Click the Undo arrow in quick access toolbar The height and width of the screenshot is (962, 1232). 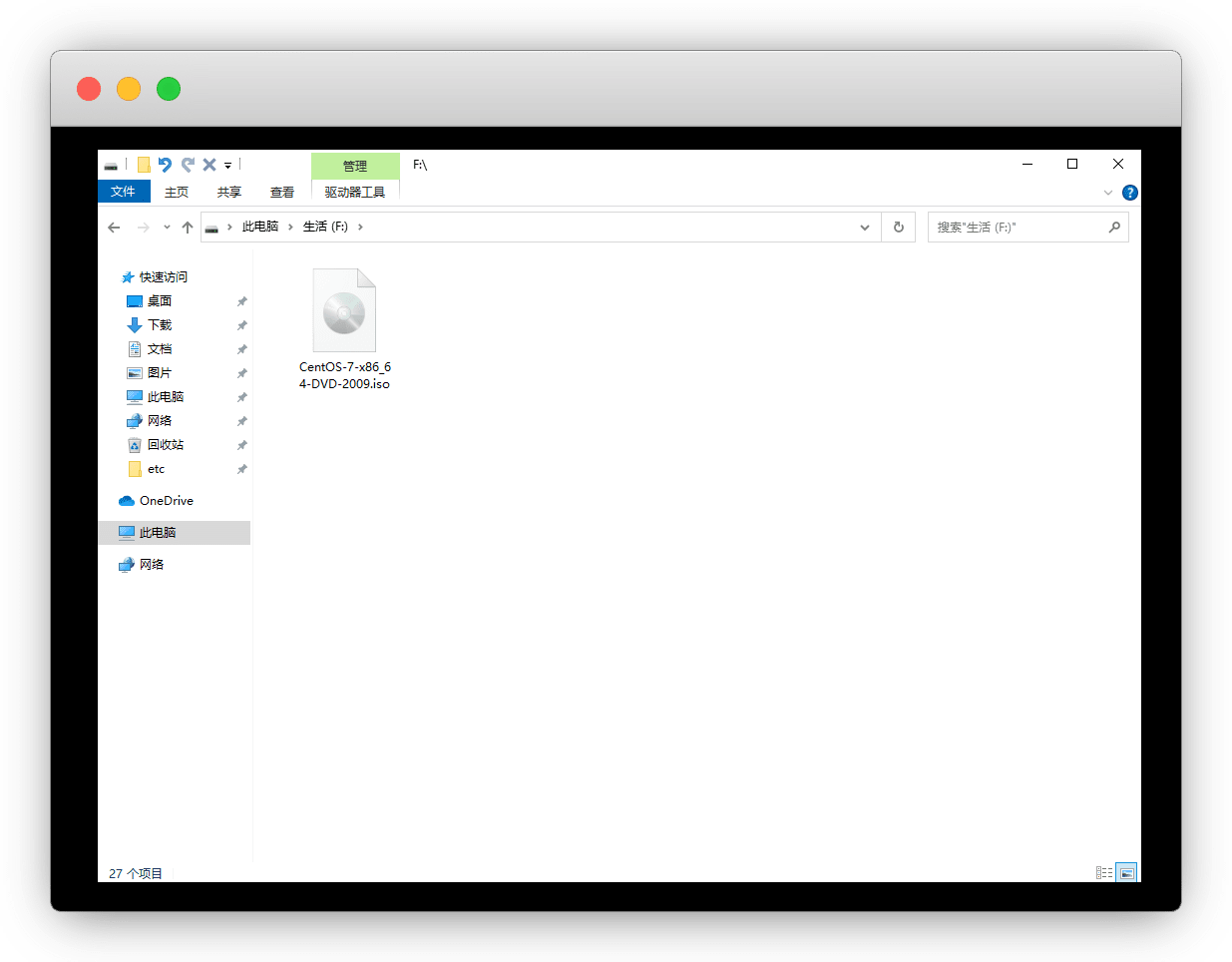(x=166, y=165)
